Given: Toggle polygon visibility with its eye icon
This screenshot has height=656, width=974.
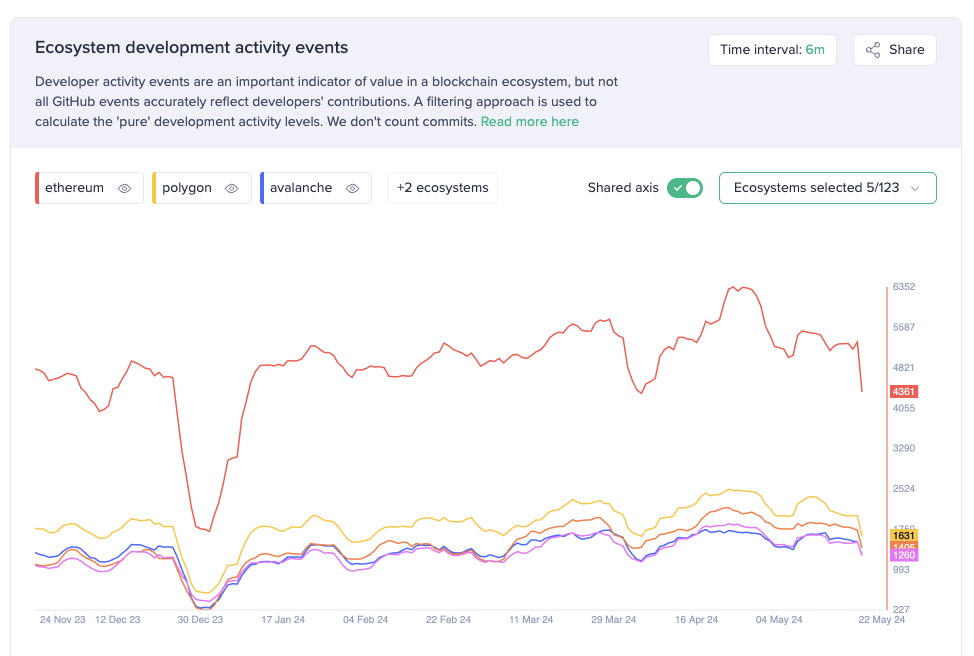Looking at the screenshot, I should coord(232,188).
